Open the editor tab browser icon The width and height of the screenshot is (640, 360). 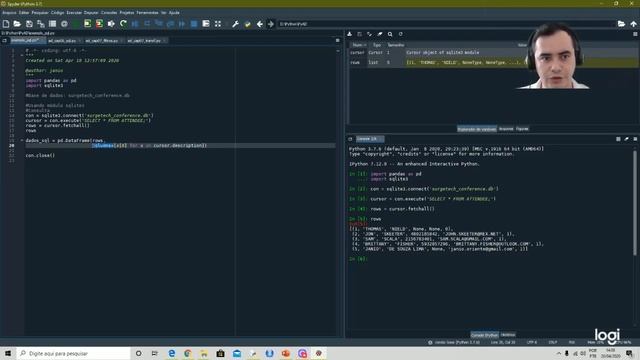4,40
